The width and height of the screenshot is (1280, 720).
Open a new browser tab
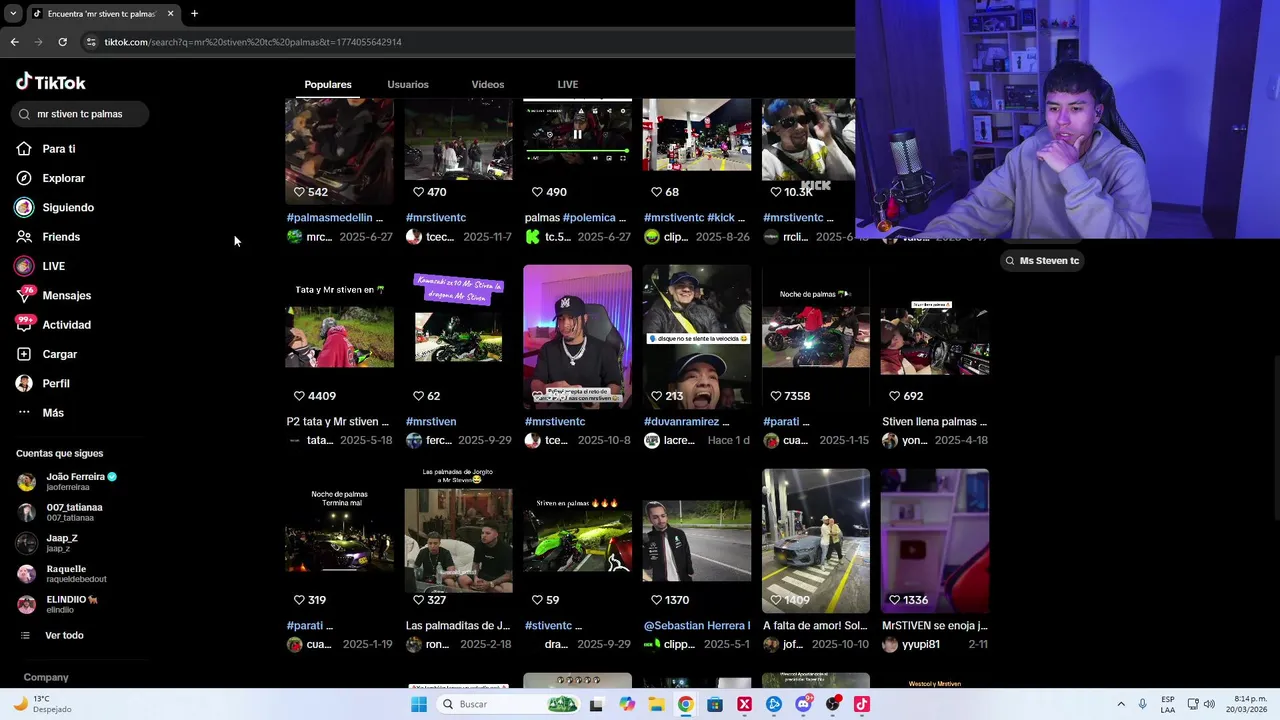coord(194,13)
